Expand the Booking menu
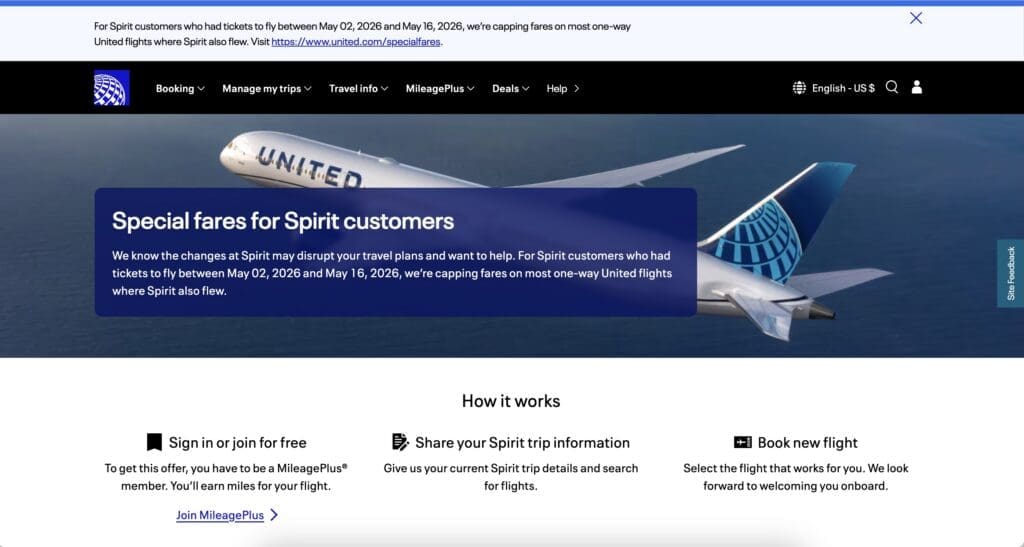1024x547 pixels. 180,89
